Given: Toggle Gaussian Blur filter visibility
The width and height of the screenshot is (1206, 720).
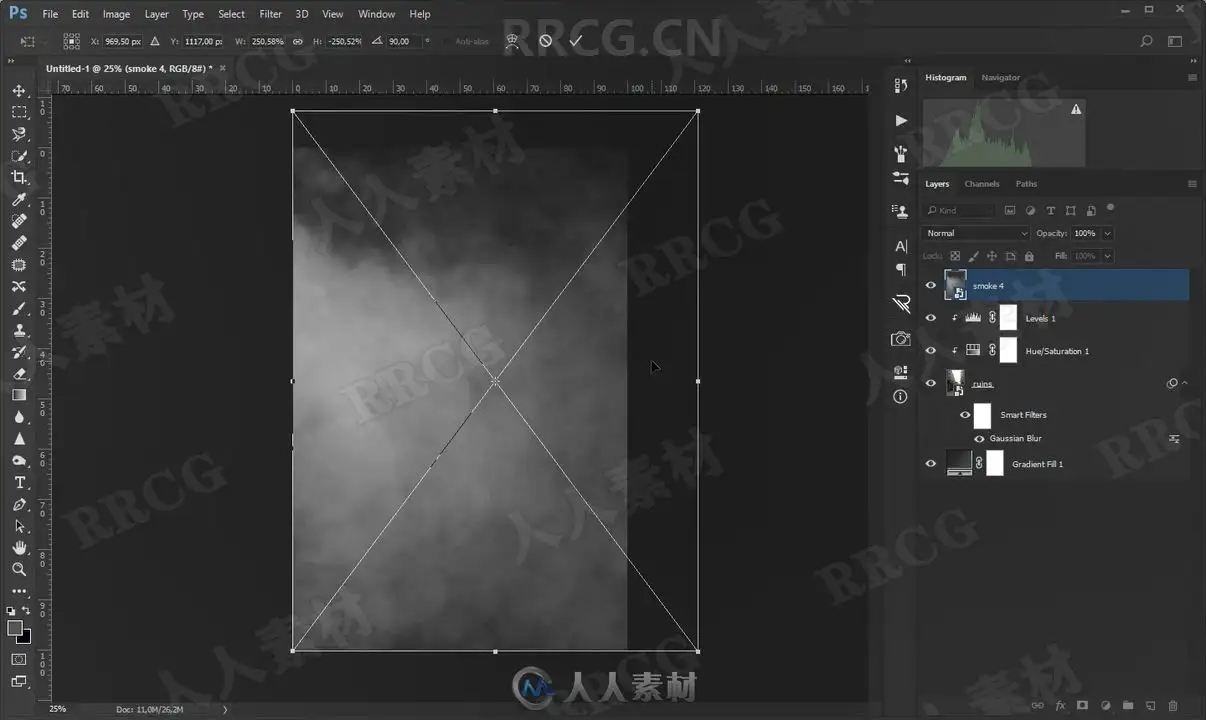Looking at the screenshot, I should tap(980, 439).
